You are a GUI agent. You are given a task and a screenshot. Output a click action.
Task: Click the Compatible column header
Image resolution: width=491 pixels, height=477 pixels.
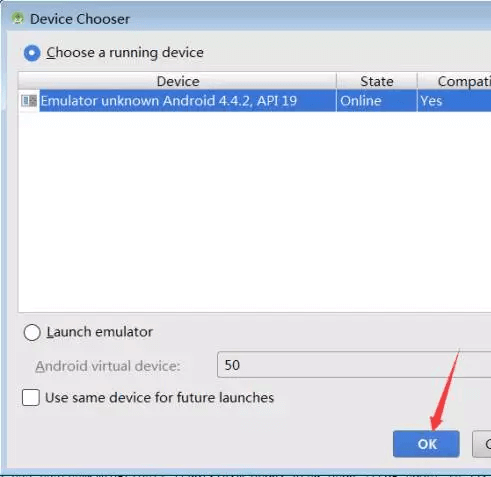(x=454, y=81)
